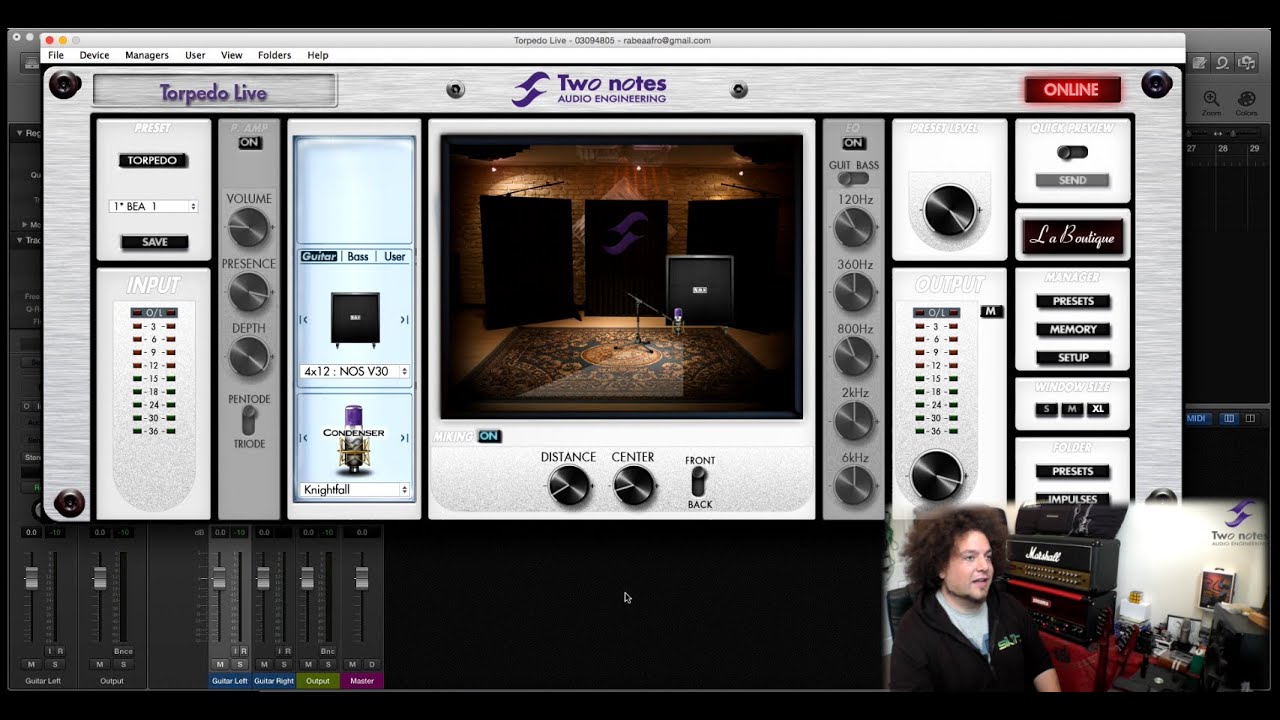Open the View menu

231,55
